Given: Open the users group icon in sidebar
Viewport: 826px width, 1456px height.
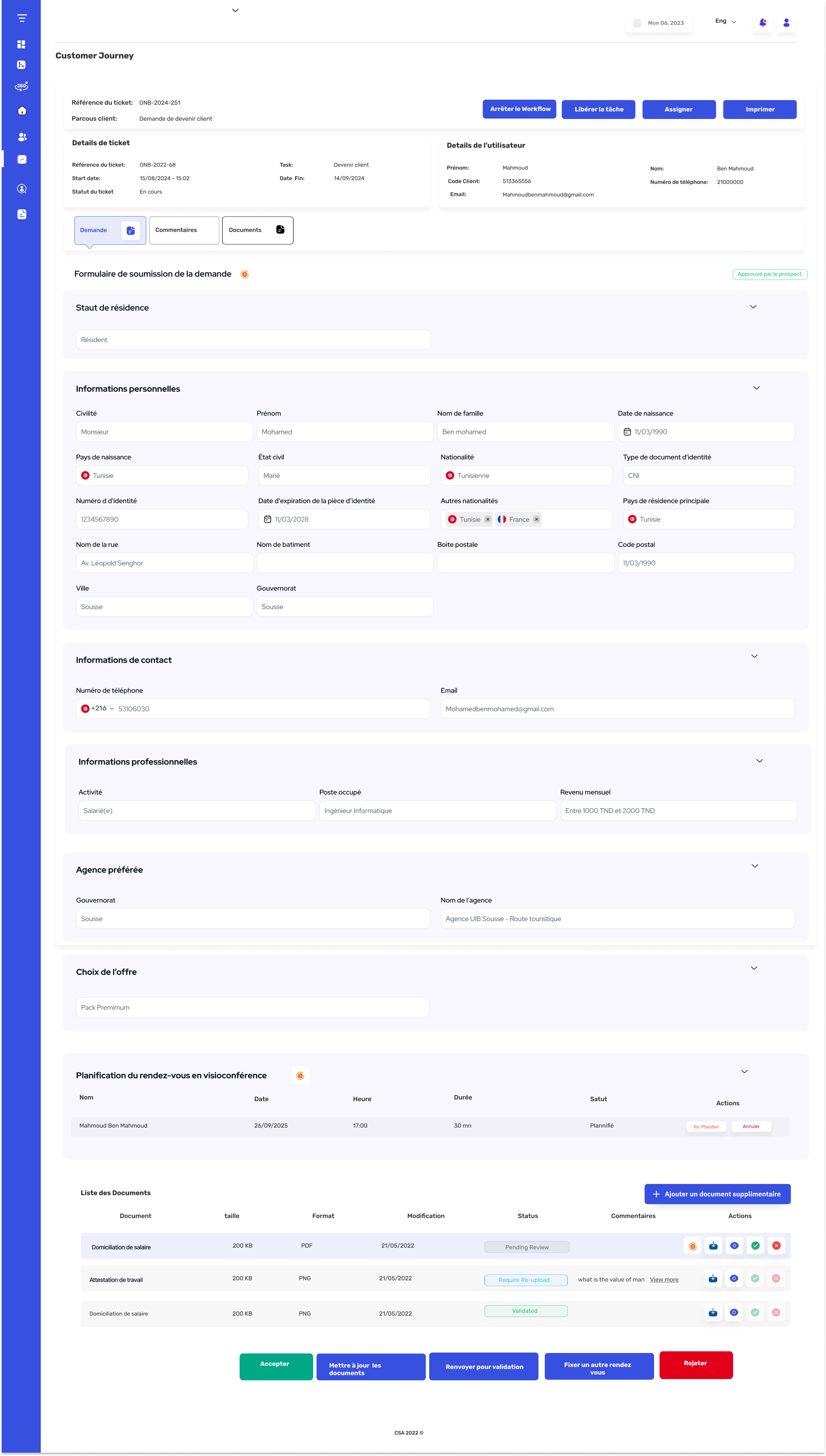Looking at the screenshot, I should [21, 137].
